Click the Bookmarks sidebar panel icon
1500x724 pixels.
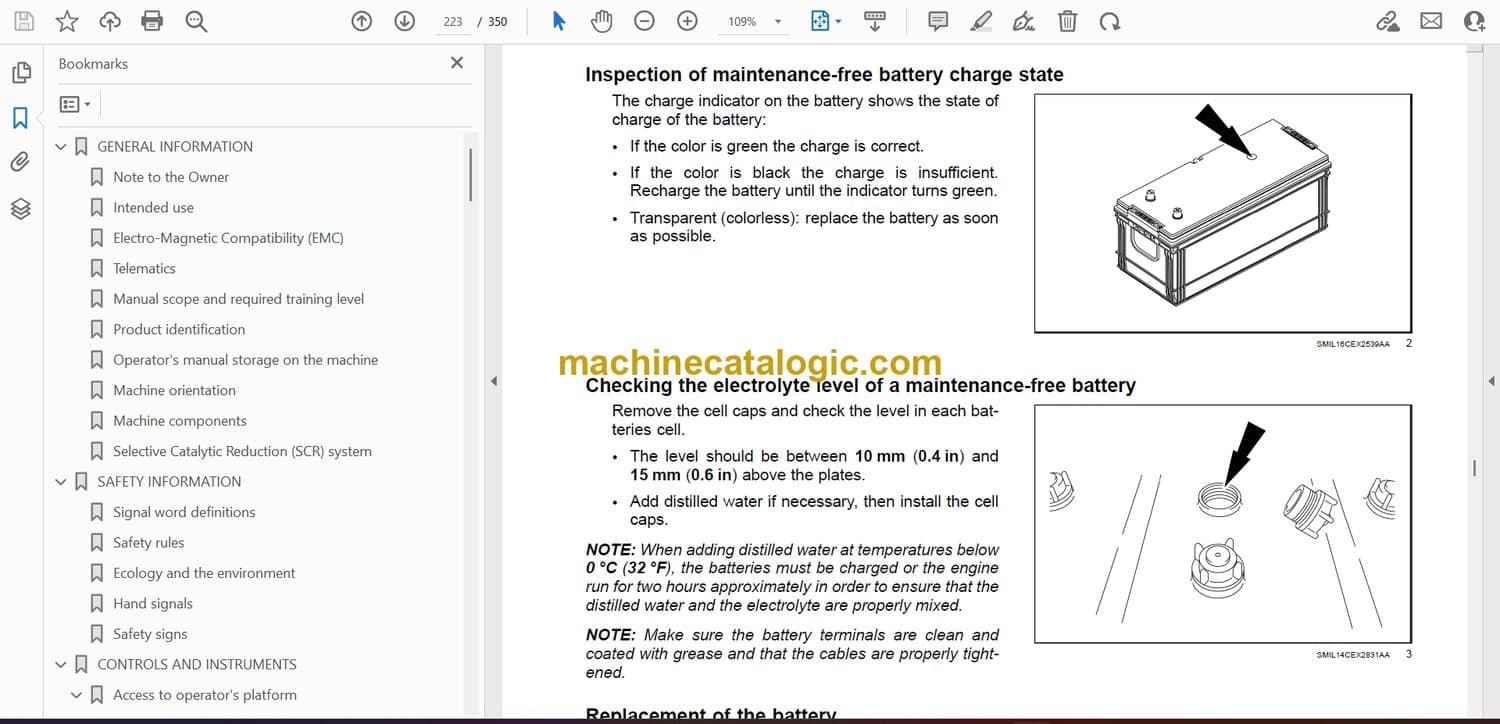[x=20, y=118]
